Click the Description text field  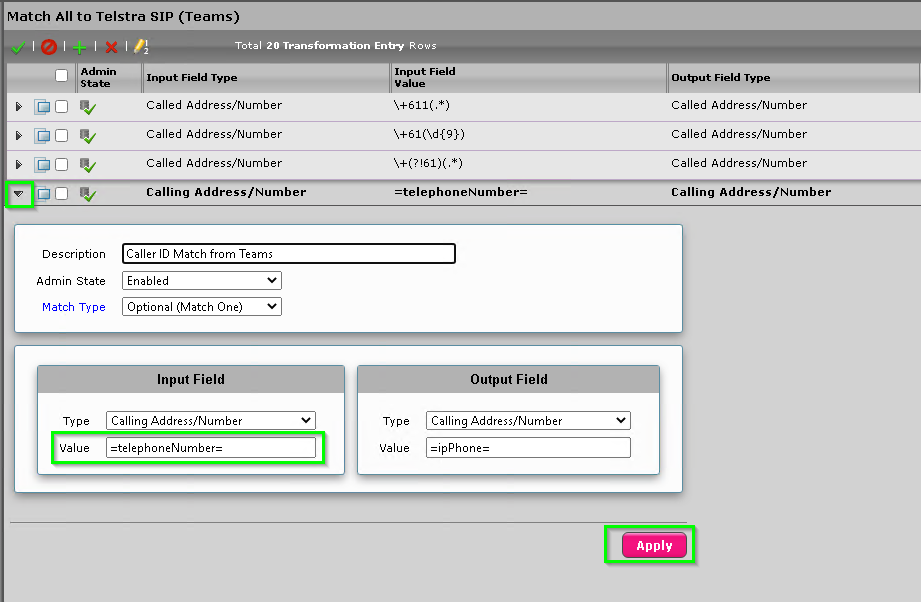click(x=288, y=254)
